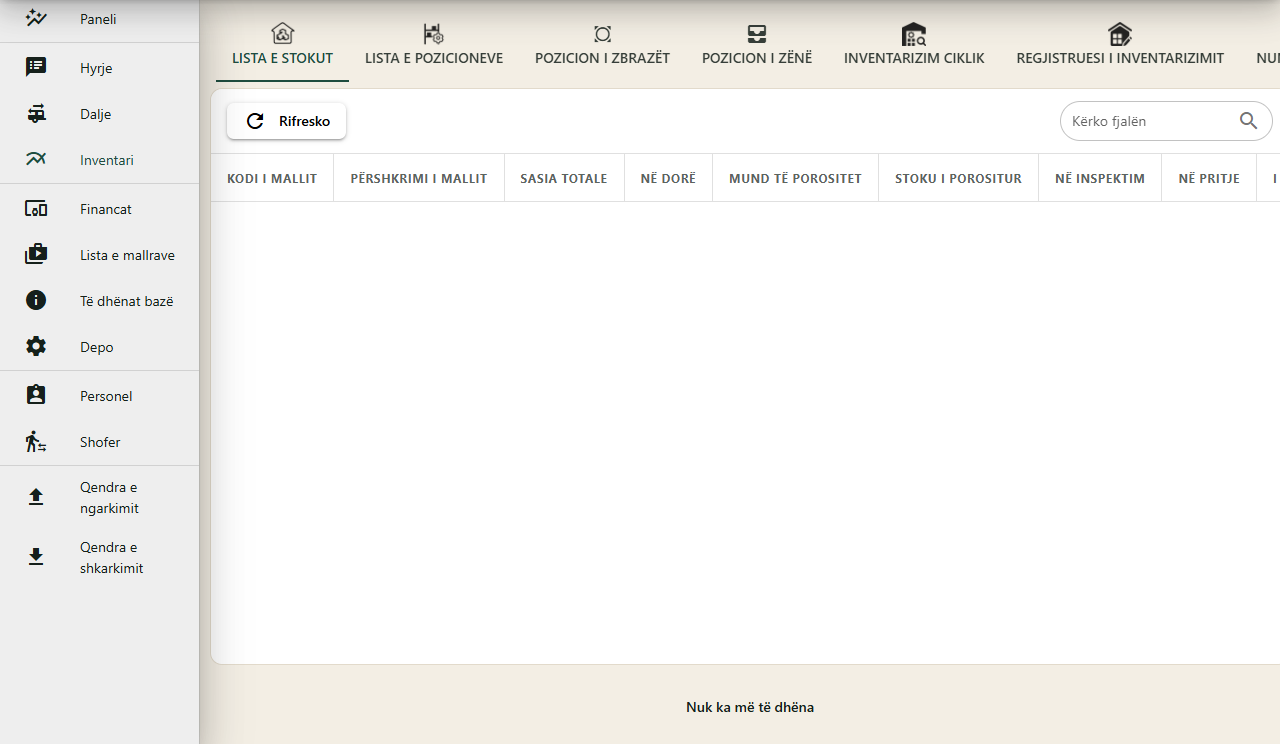The image size is (1280, 744).
Task: Click the Sasia totale column header
Action: 564,178
